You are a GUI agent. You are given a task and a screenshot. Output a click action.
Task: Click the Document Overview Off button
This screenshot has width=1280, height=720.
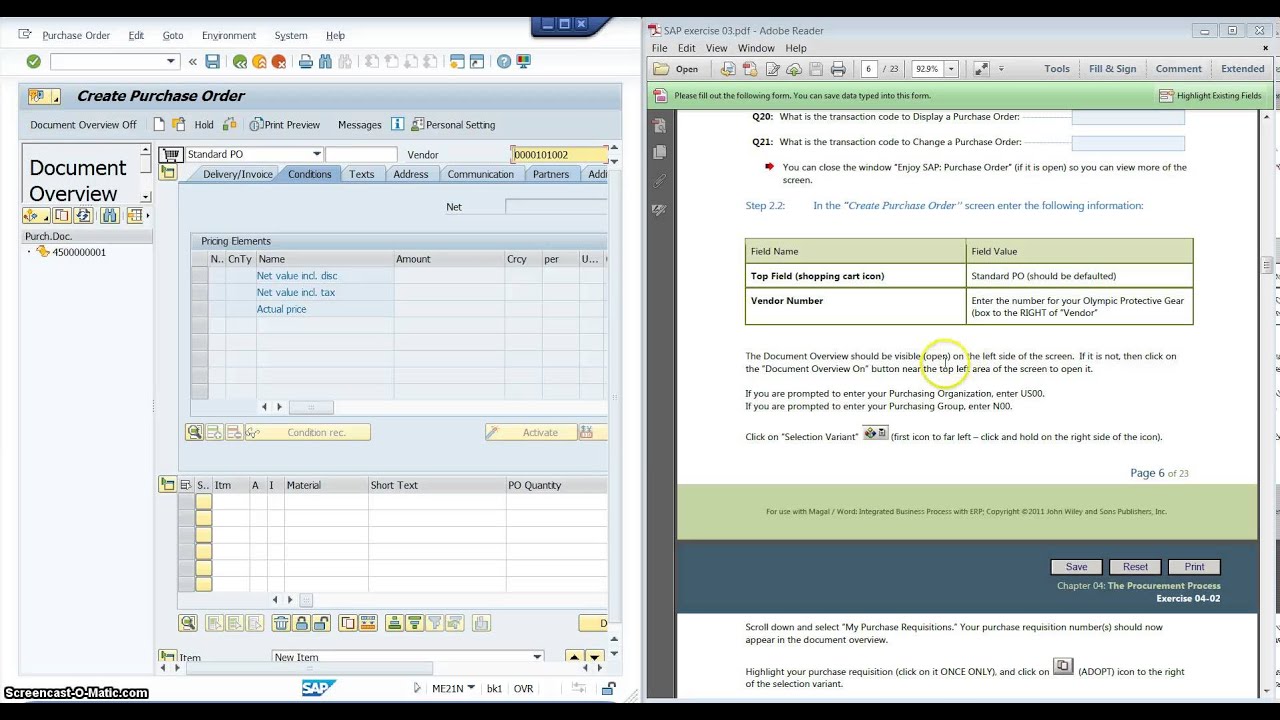(83, 125)
